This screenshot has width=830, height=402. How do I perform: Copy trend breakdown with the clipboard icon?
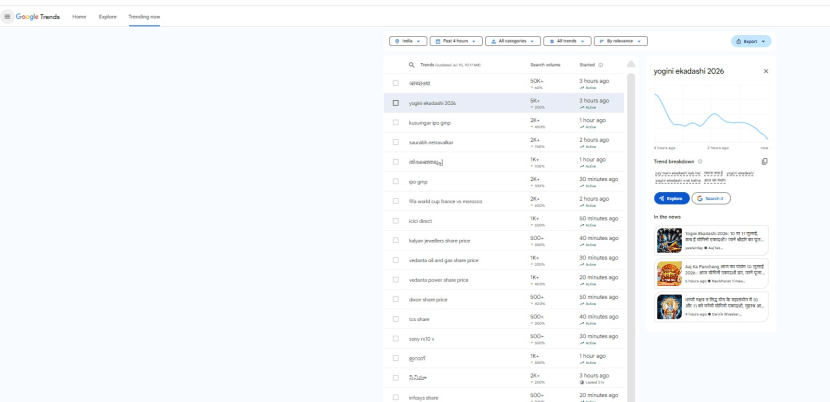pos(764,162)
